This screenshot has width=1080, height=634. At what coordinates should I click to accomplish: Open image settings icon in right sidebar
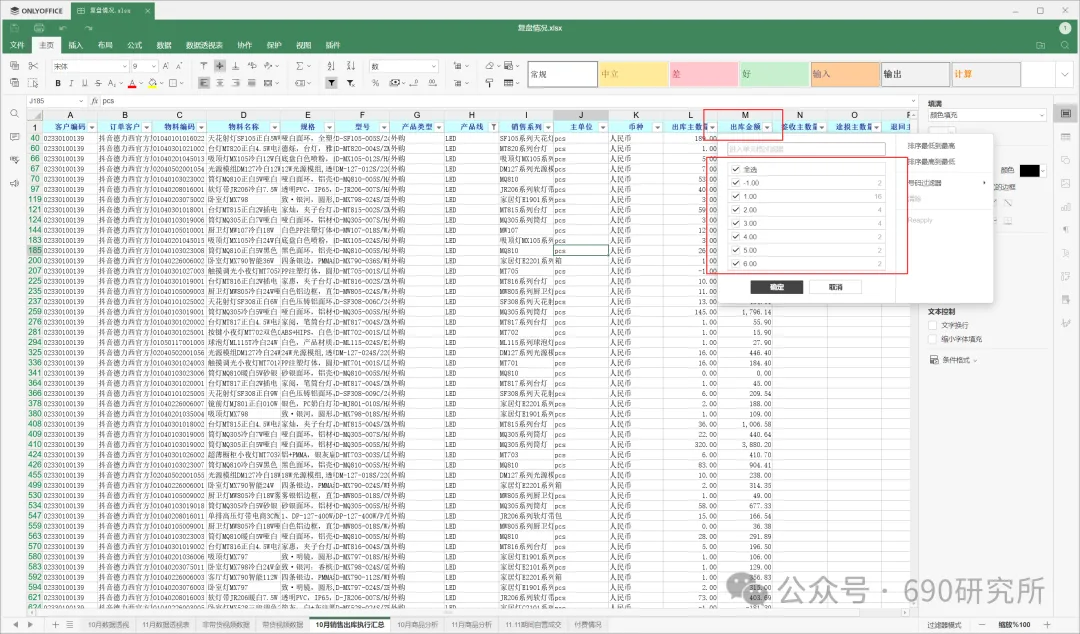tap(1066, 183)
